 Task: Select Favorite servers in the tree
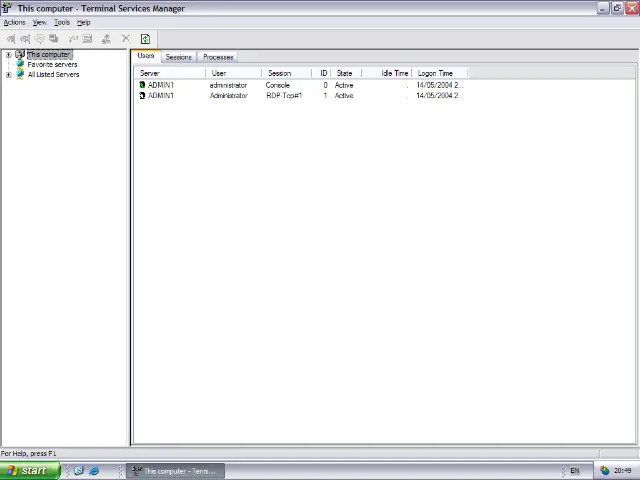(52, 64)
